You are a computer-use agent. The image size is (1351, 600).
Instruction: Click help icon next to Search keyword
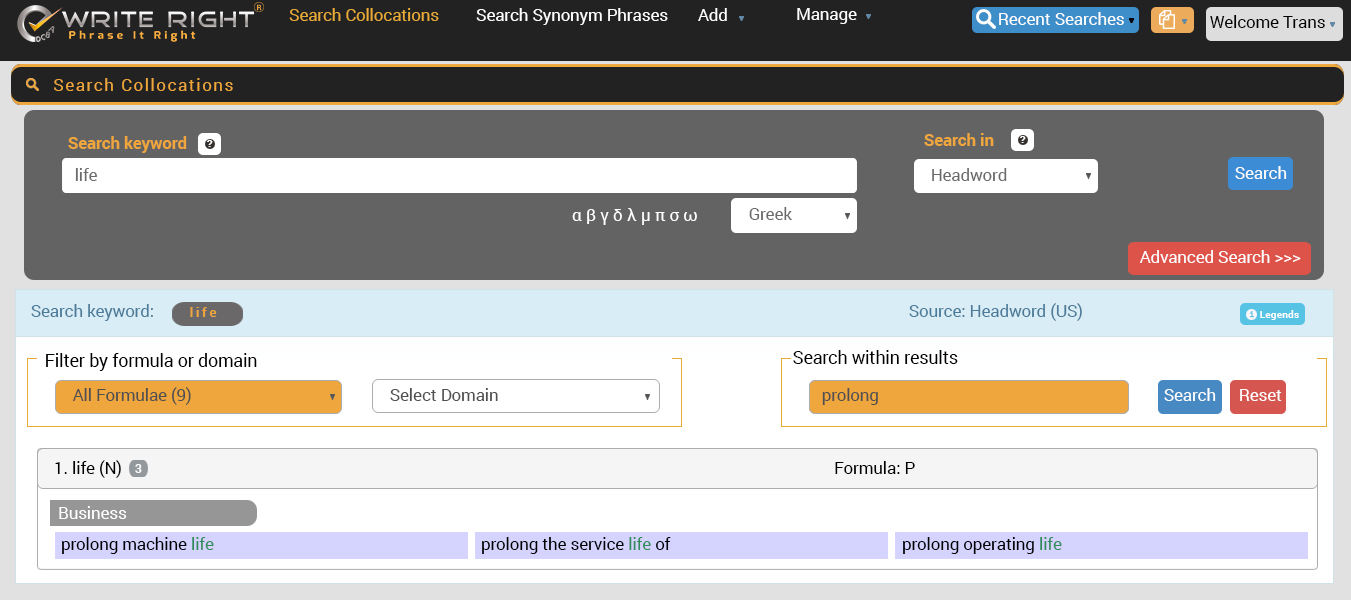(x=209, y=144)
